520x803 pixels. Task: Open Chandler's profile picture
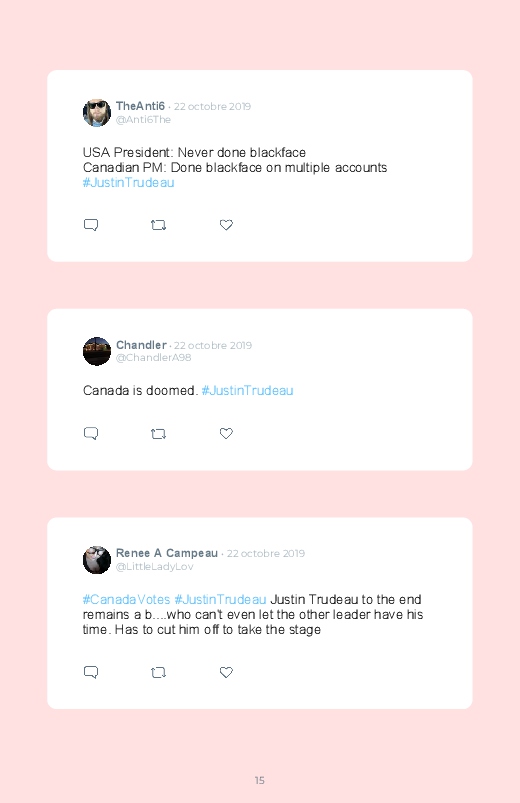click(97, 351)
